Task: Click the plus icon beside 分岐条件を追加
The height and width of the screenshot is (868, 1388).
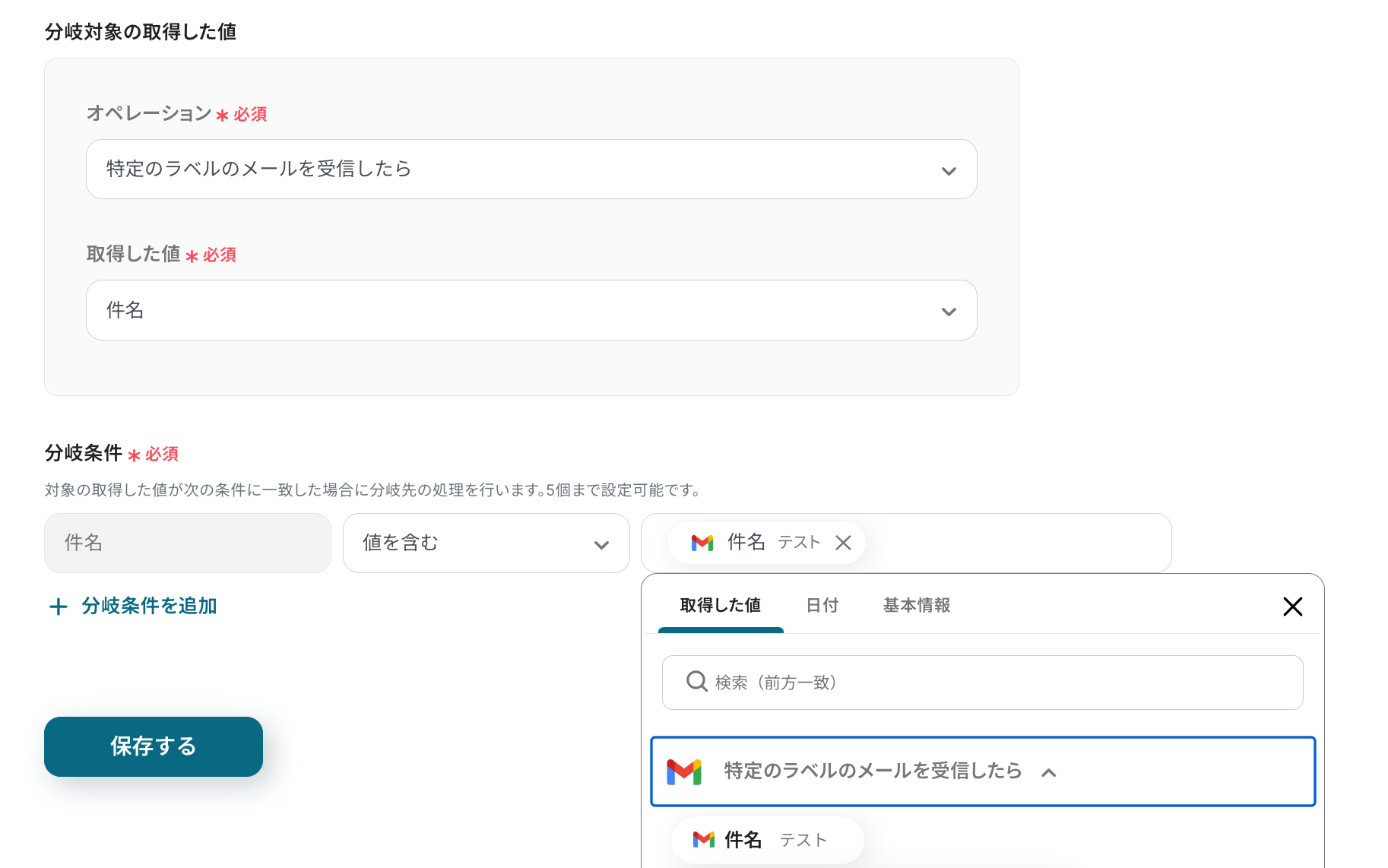Action: pos(59,607)
